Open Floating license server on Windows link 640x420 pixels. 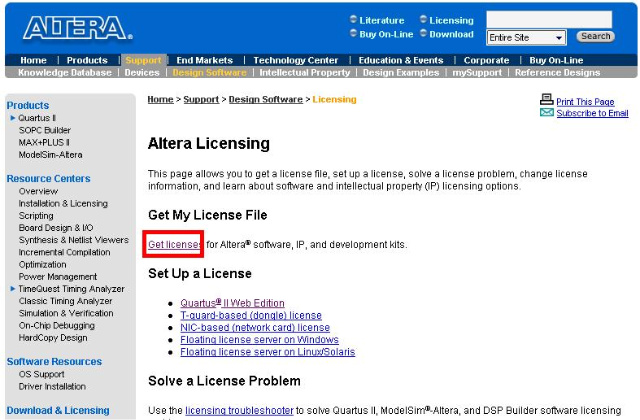[260, 340]
